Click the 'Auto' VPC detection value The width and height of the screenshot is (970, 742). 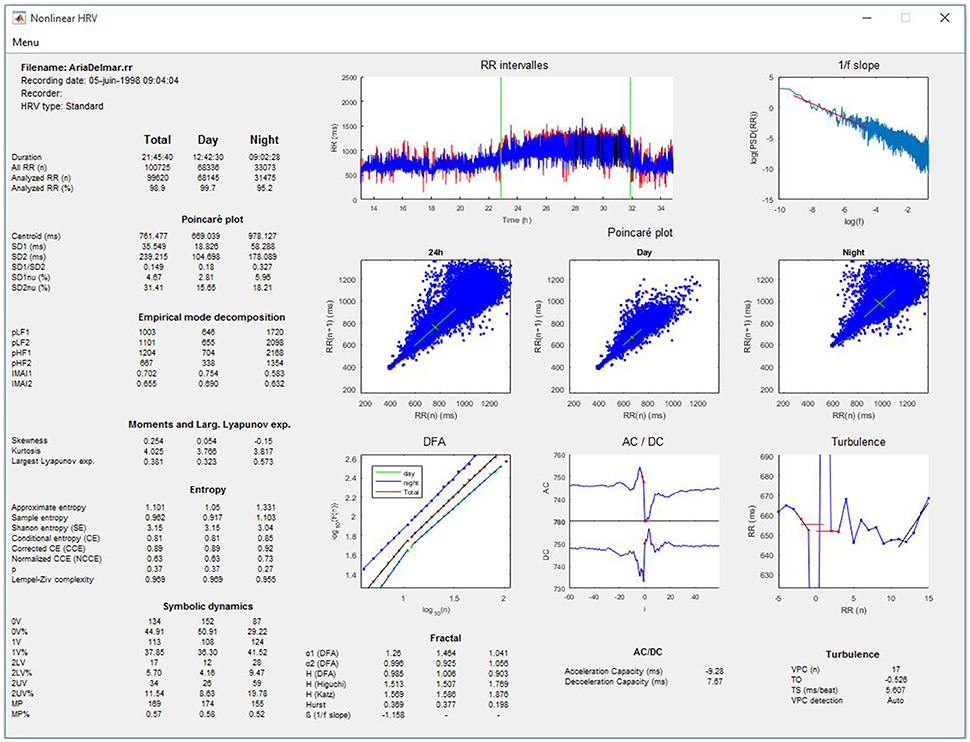[895, 701]
